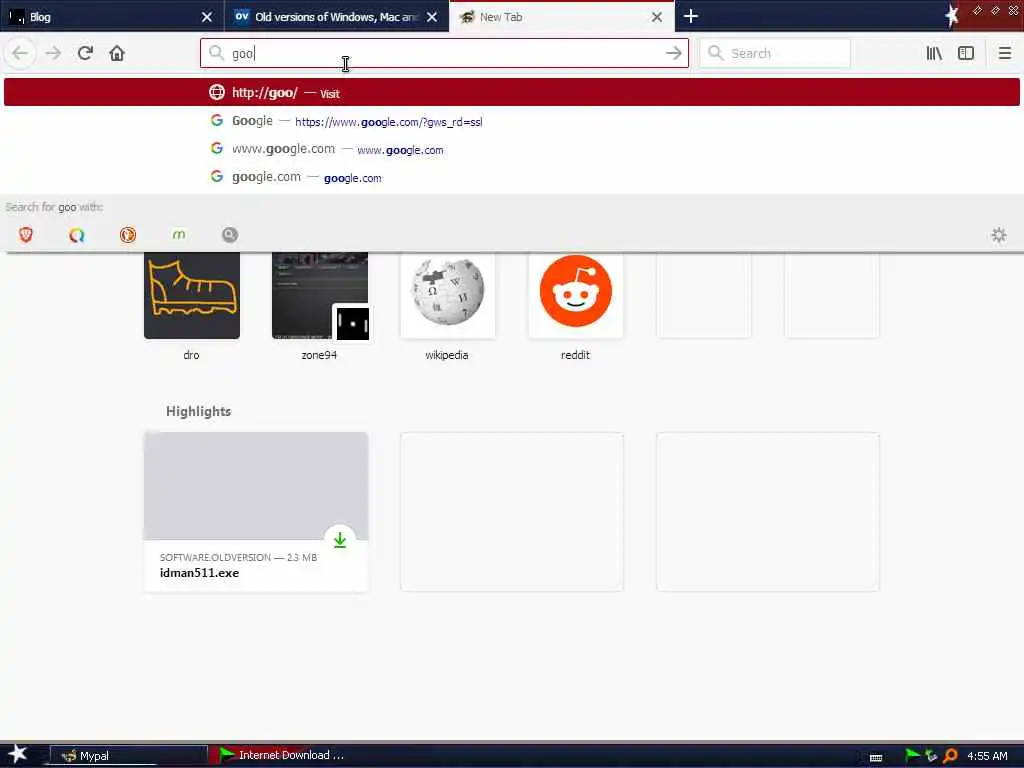Click the forward navigation arrow
The image size is (1024, 768).
[53, 53]
